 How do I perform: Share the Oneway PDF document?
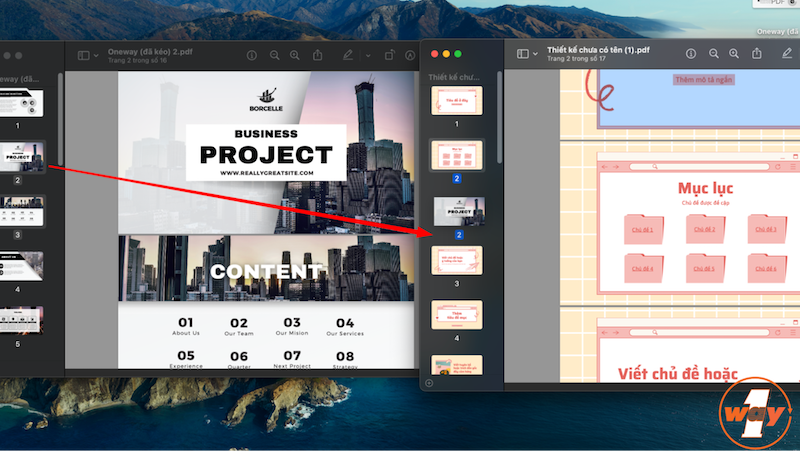pyautogui.click(x=317, y=55)
